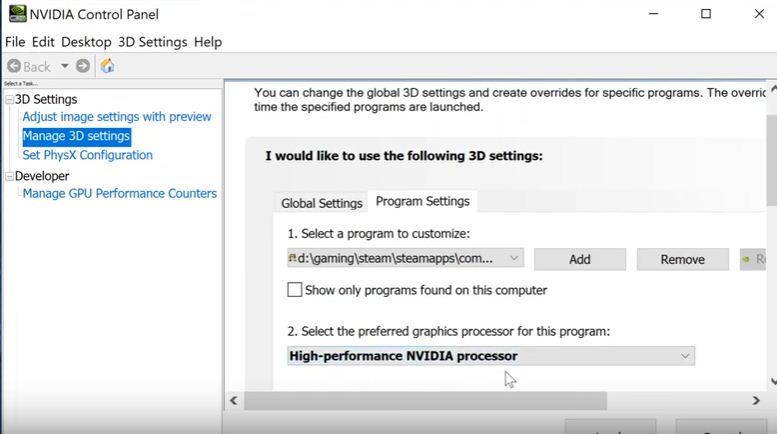The height and width of the screenshot is (434, 777).
Task: Click the Back arrow icon
Action: tap(14, 66)
